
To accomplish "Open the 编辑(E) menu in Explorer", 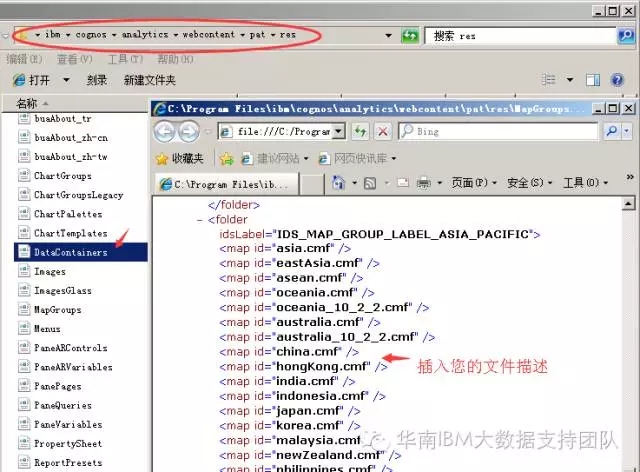I will (x=24, y=59).
